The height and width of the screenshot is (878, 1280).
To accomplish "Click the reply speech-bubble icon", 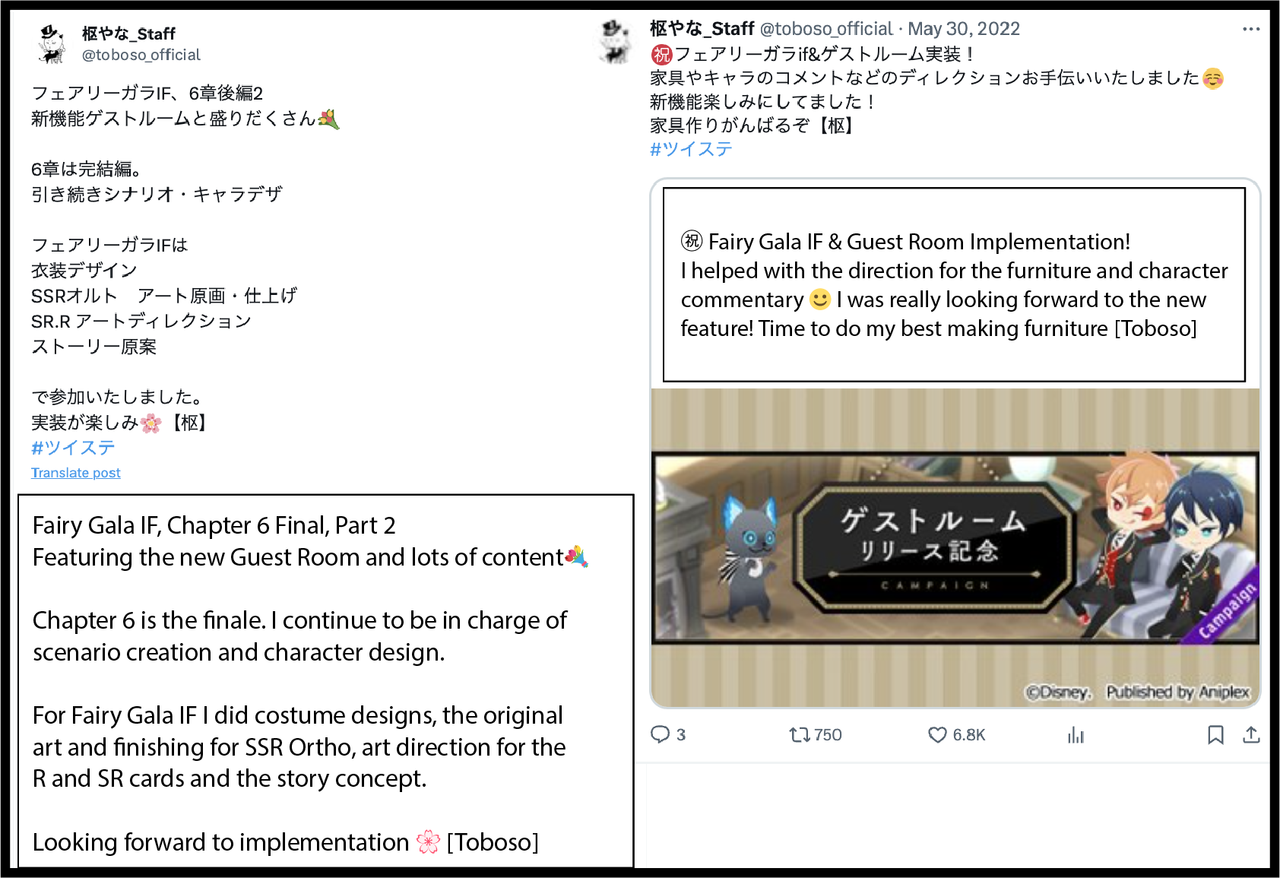I will pos(660,735).
